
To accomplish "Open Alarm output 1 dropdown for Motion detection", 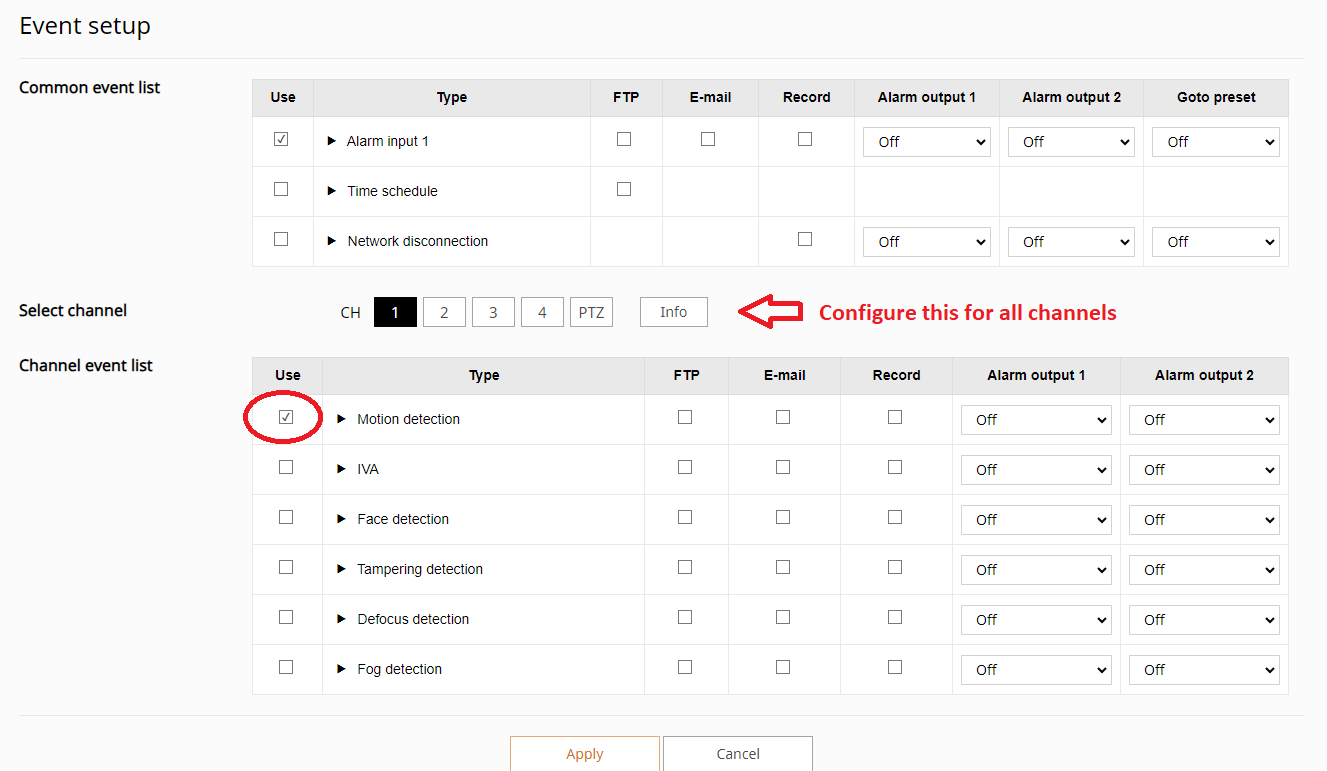I will tap(1036, 419).
